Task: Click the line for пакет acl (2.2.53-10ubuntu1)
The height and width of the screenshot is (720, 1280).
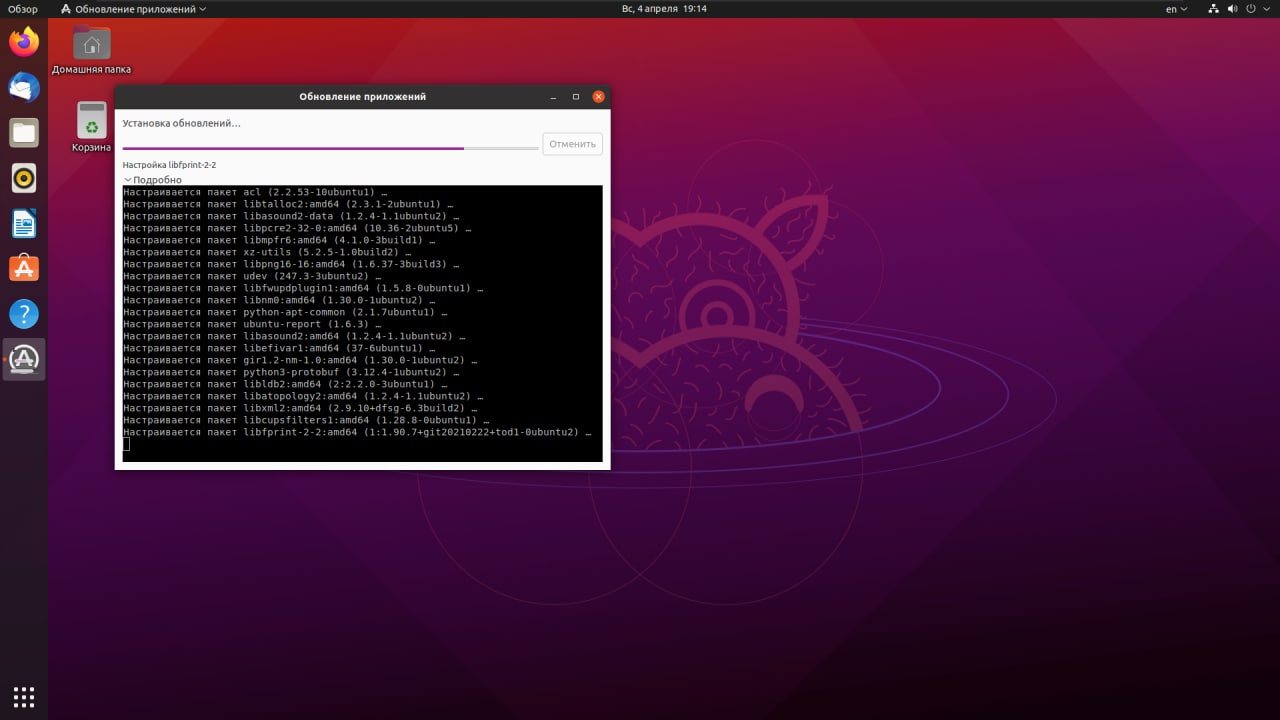Action: (x=255, y=192)
